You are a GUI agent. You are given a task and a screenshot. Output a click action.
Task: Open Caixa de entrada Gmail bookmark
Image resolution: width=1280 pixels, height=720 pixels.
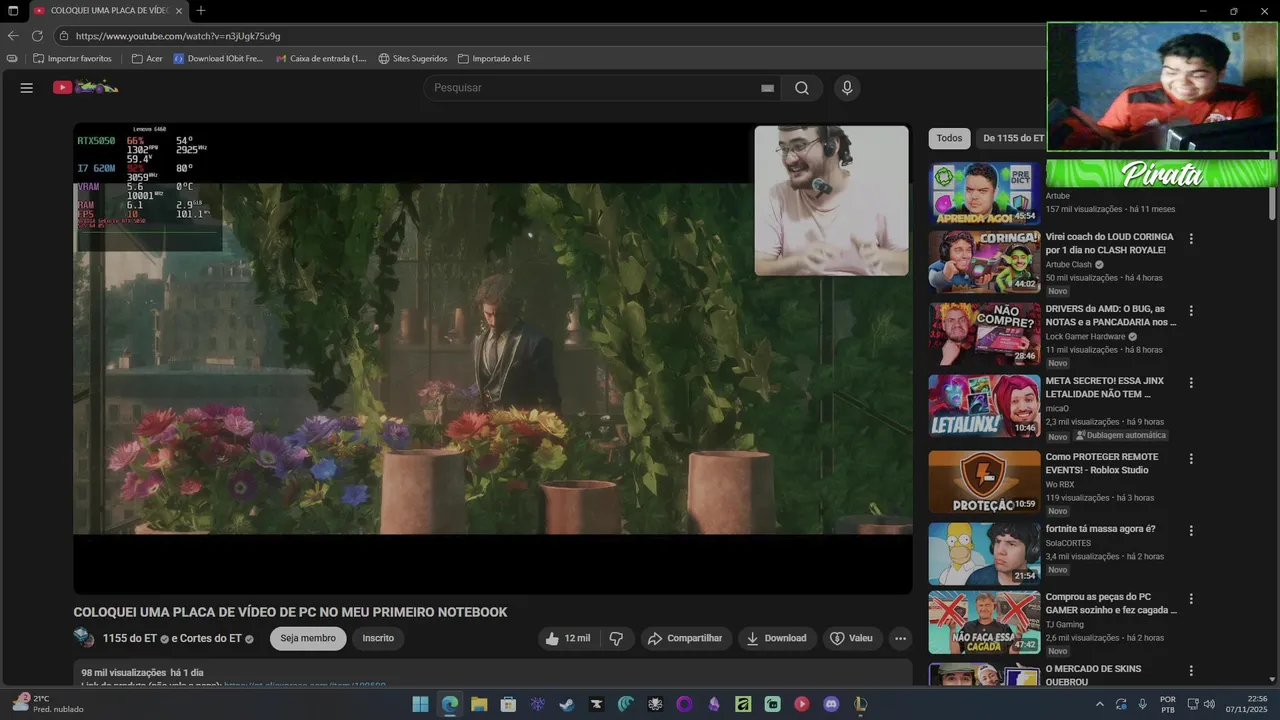(321, 59)
